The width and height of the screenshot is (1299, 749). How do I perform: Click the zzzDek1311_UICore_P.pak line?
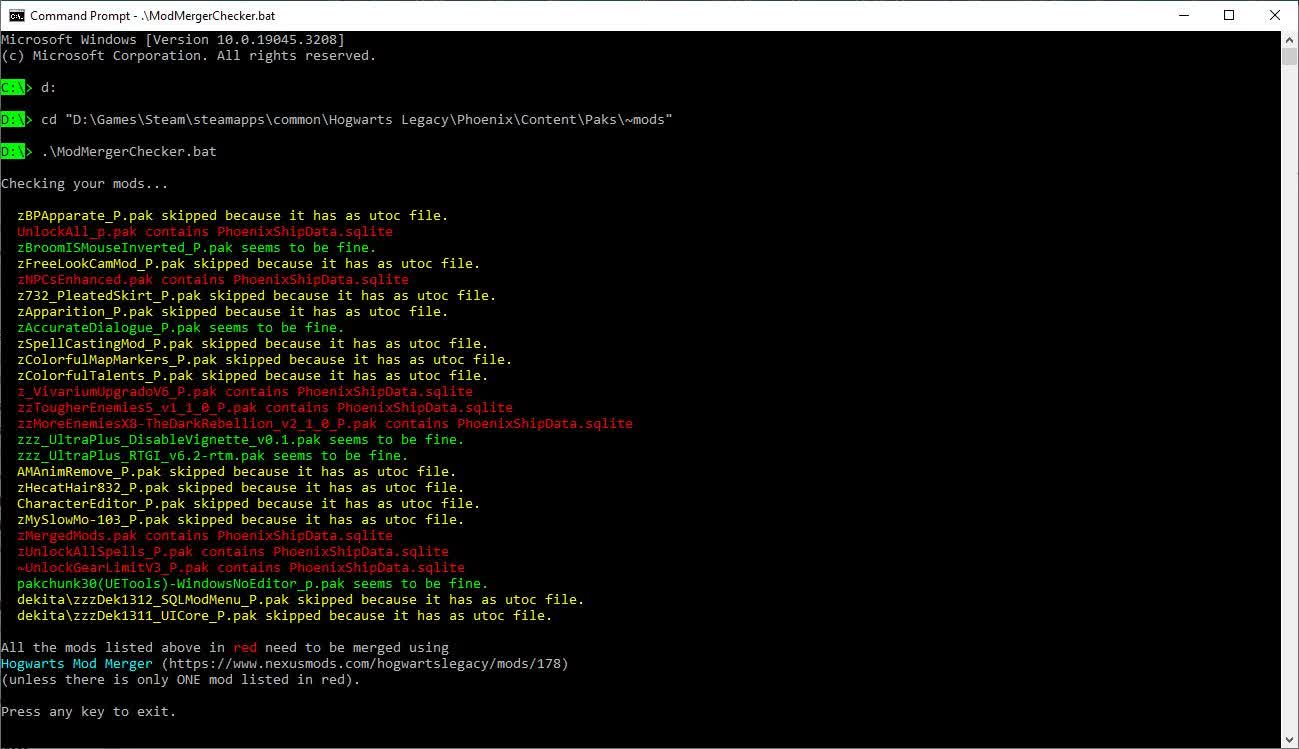point(285,616)
